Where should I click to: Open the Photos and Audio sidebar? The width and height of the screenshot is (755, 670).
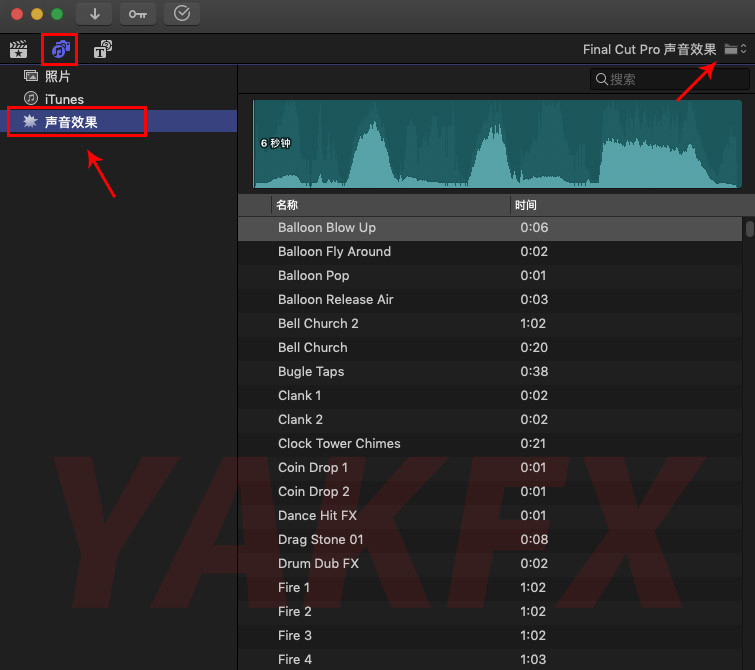pyautogui.click(x=61, y=49)
